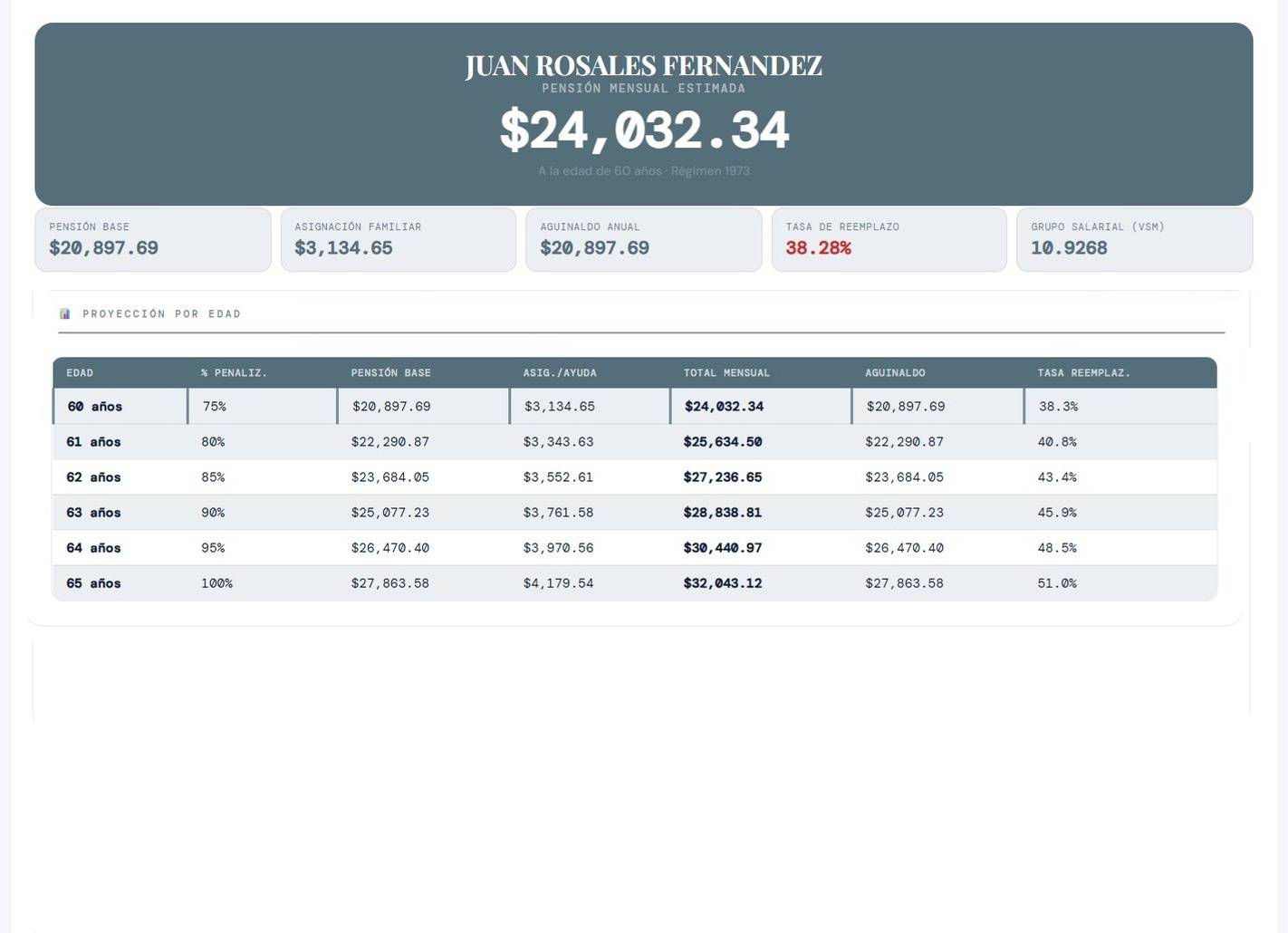
Task: Select the Tasa de Reemplazo card showing 38.28%
Action: (x=889, y=240)
